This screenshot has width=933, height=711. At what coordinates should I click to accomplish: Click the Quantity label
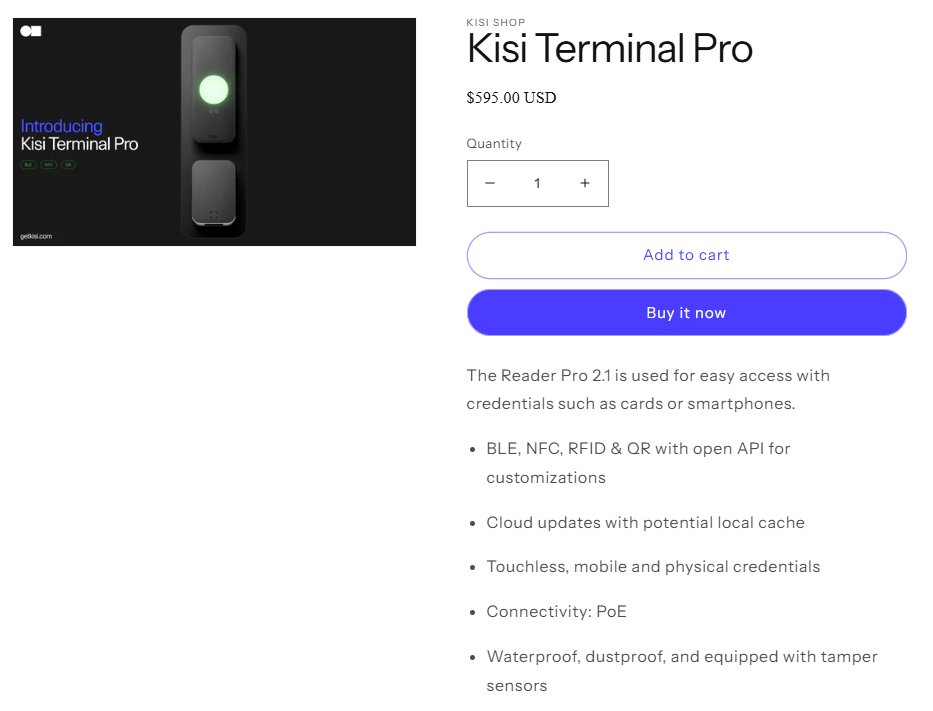pos(494,144)
